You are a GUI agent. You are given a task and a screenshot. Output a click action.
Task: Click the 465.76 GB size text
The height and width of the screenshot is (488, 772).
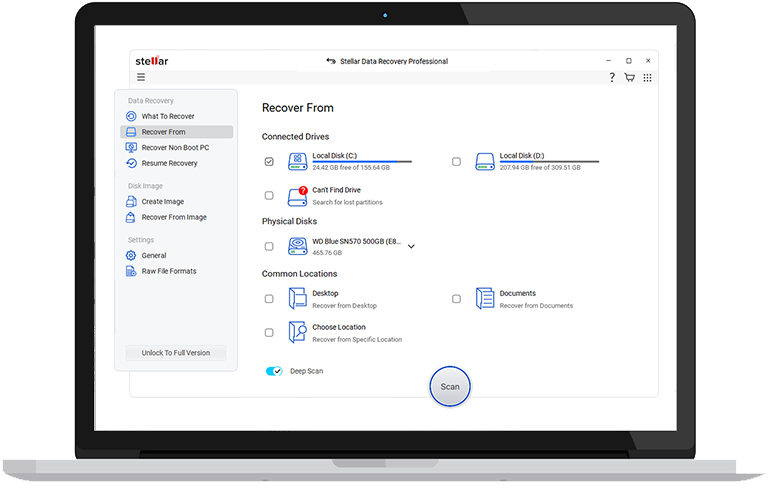327,253
